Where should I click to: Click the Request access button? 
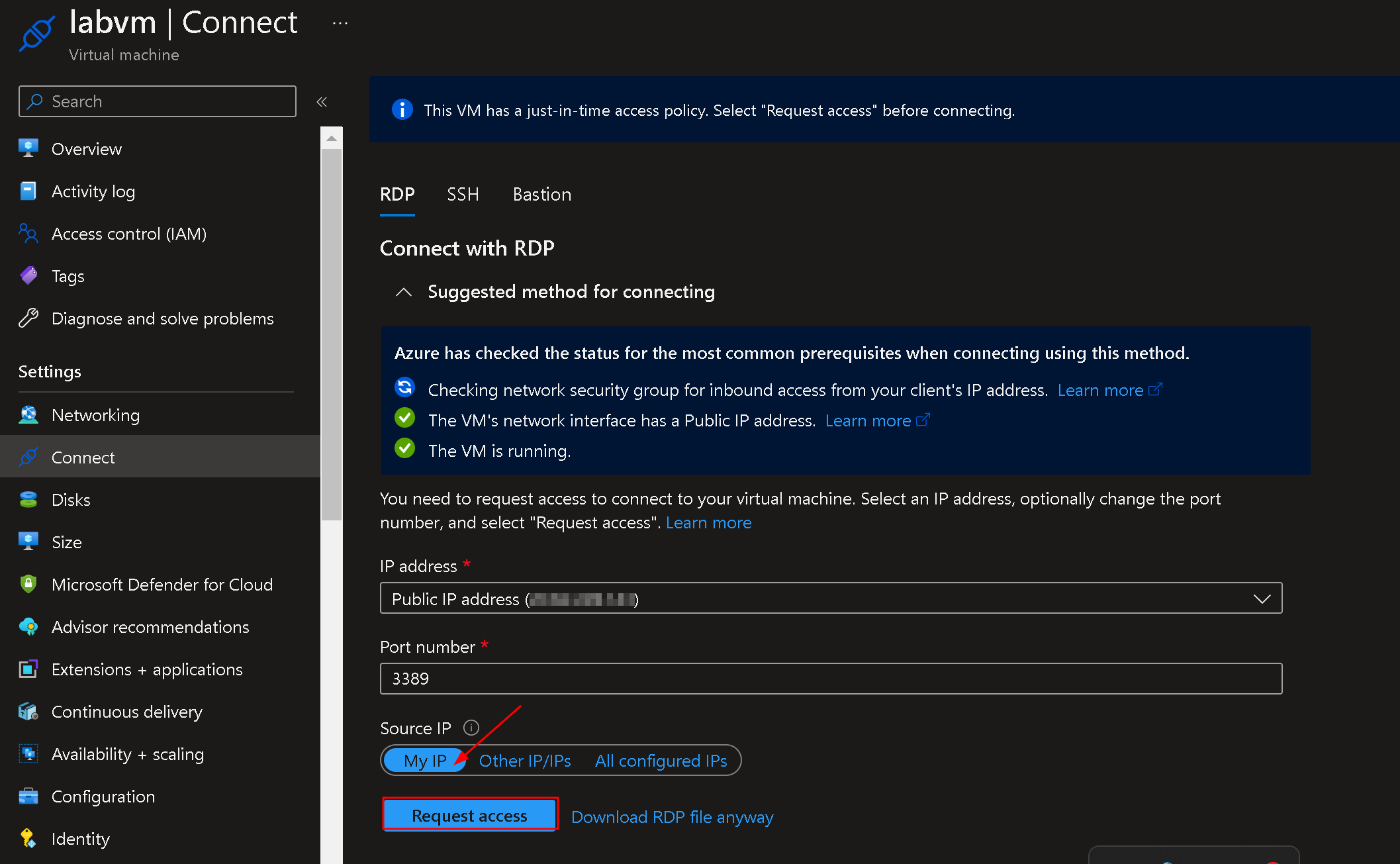[x=469, y=815]
